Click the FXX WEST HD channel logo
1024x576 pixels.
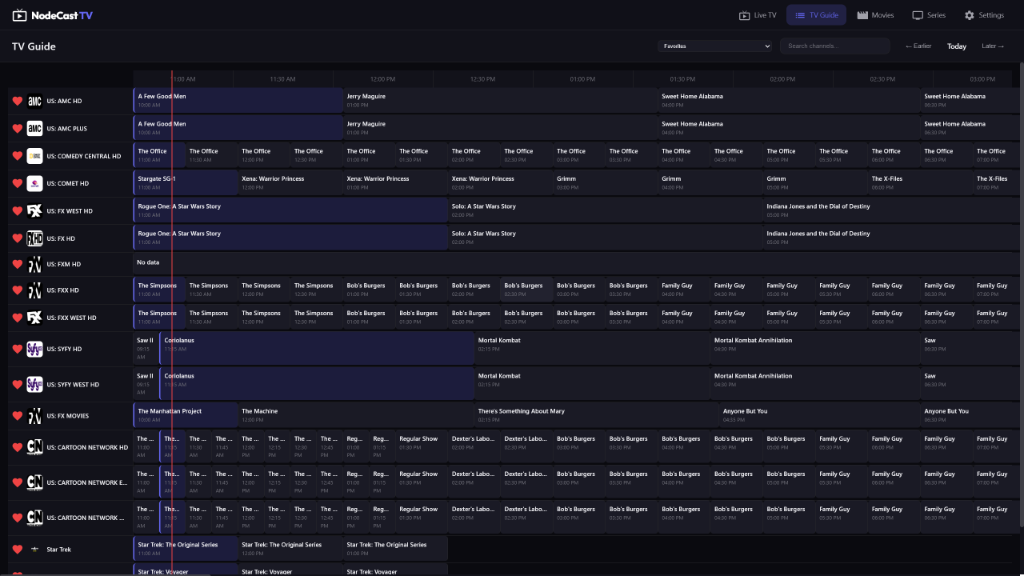[35, 318]
